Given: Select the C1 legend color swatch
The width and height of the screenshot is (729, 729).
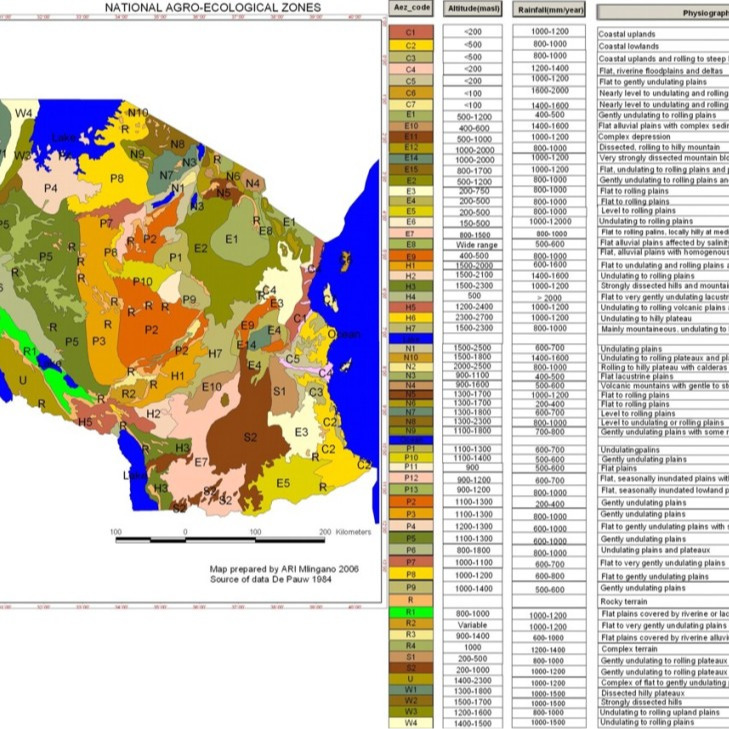Looking at the screenshot, I should pyautogui.click(x=411, y=33).
